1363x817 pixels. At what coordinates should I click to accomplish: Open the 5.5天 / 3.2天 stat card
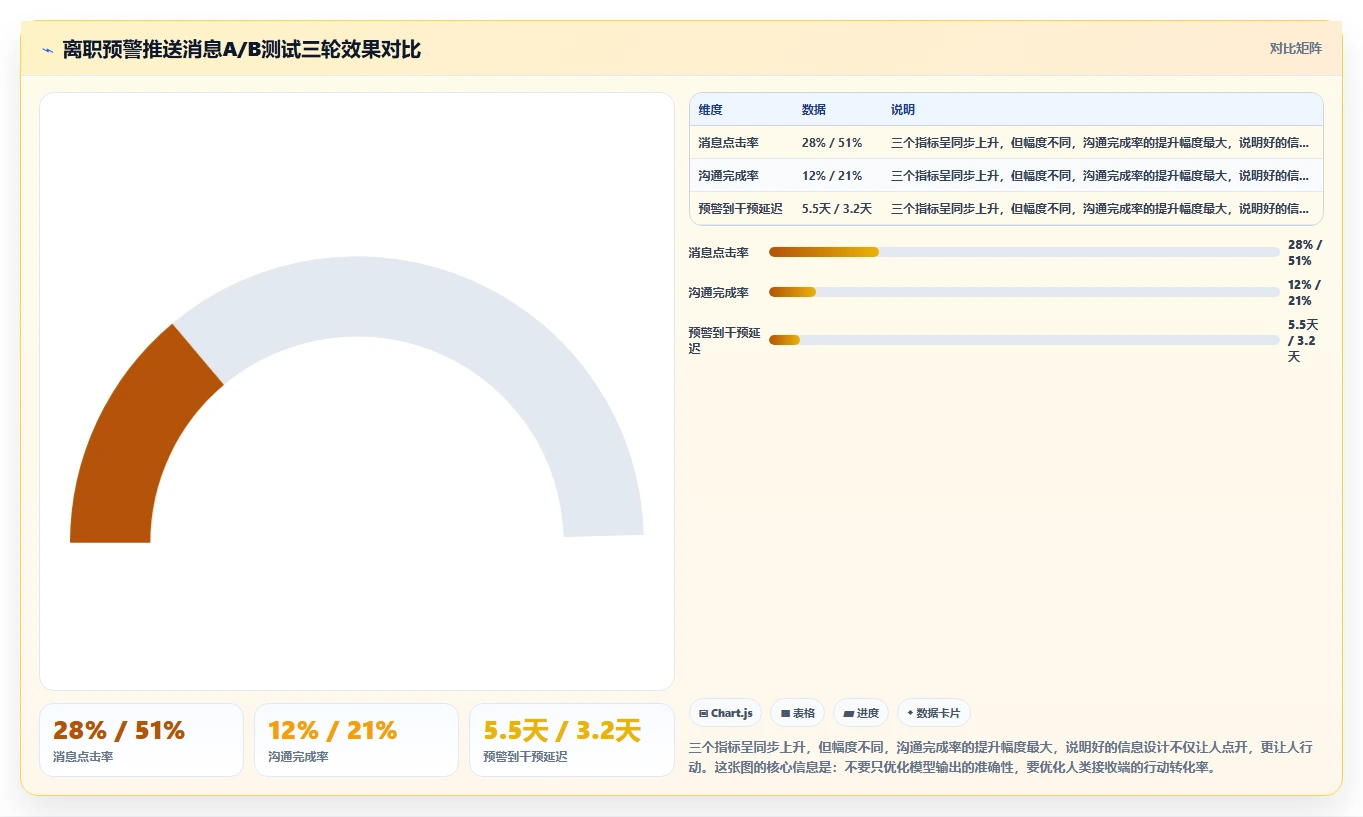click(x=571, y=740)
